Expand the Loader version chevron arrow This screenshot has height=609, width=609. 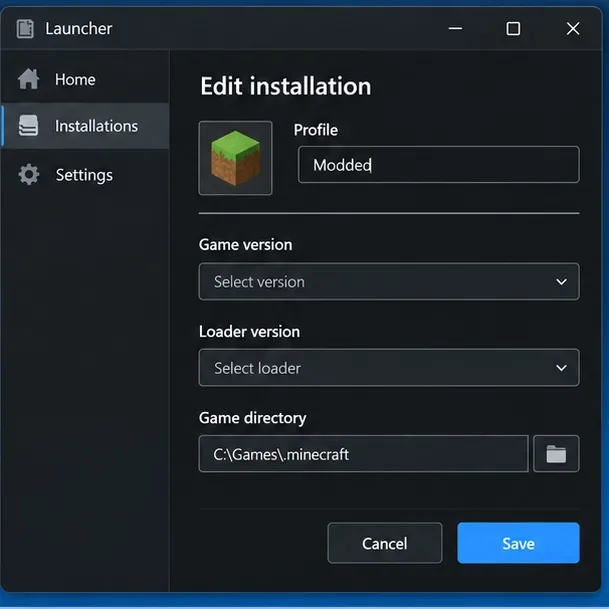pos(561,368)
